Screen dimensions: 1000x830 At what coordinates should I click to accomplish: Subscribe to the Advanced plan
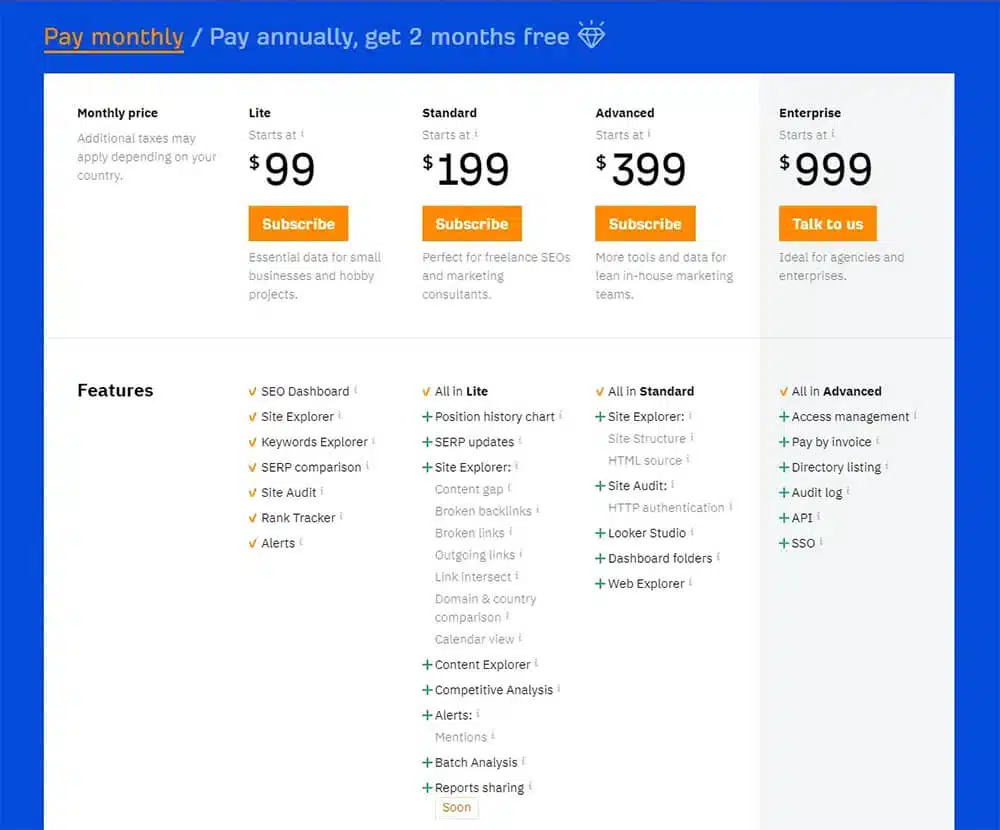pyautogui.click(x=645, y=223)
